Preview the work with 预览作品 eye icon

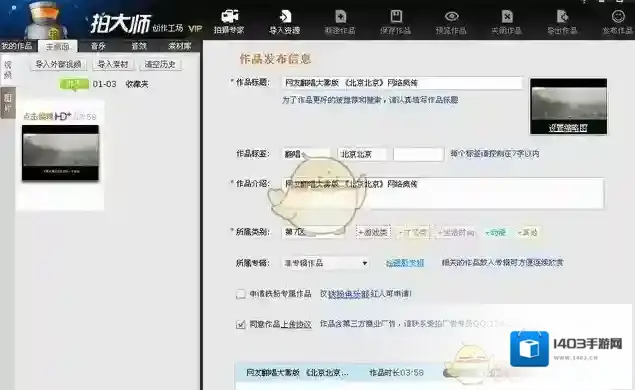[451, 22]
